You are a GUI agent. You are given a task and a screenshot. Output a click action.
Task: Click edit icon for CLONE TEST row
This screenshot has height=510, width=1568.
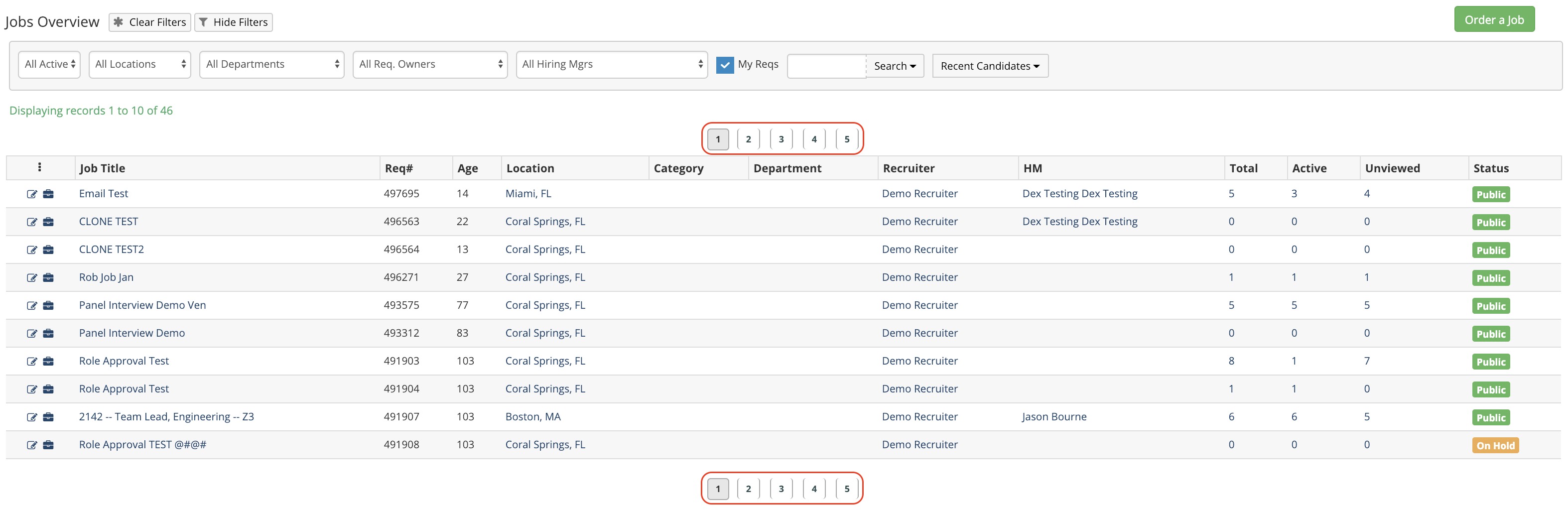pos(32,222)
